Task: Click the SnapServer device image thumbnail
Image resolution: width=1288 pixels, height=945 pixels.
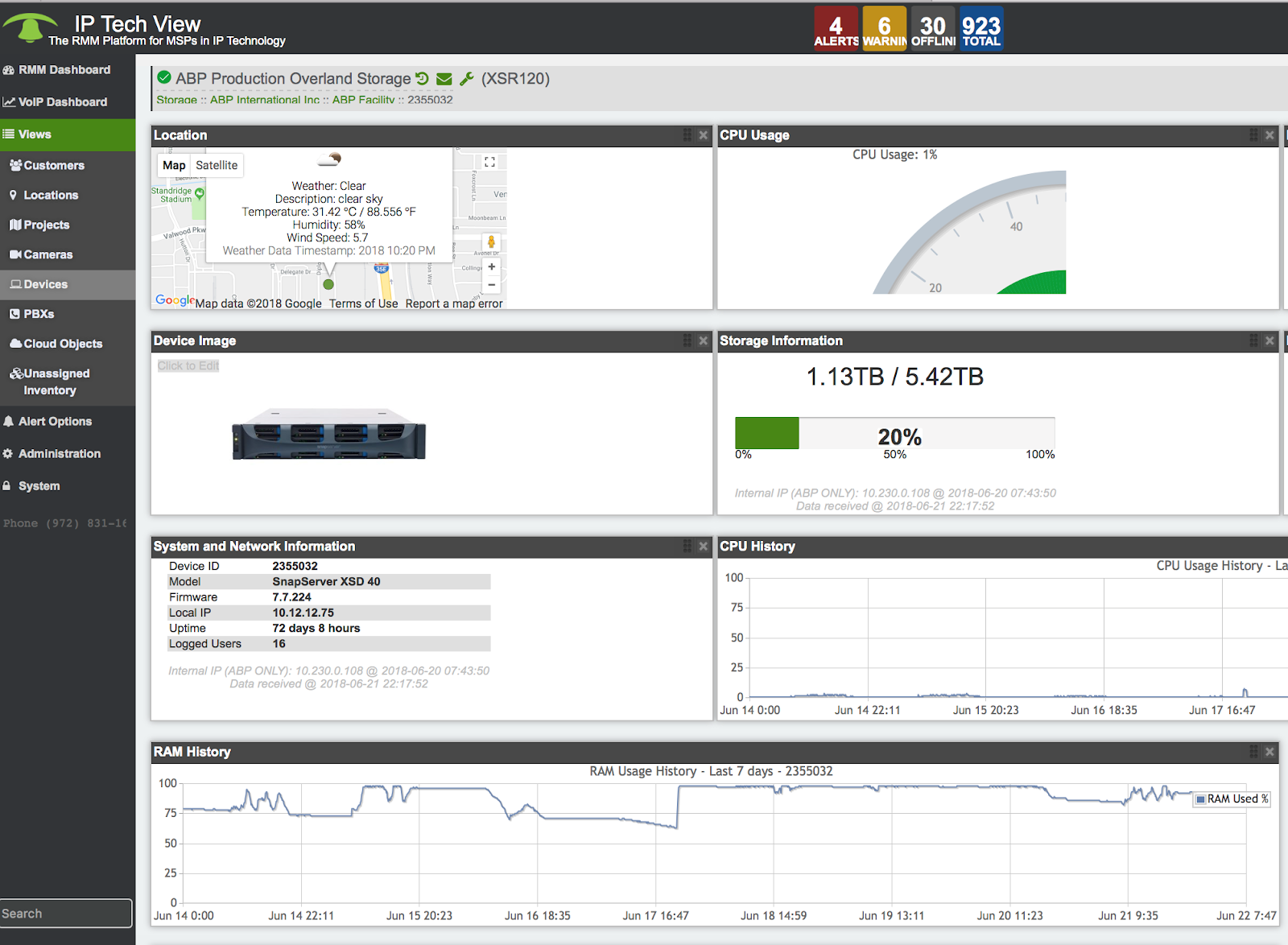Action: click(328, 433)
